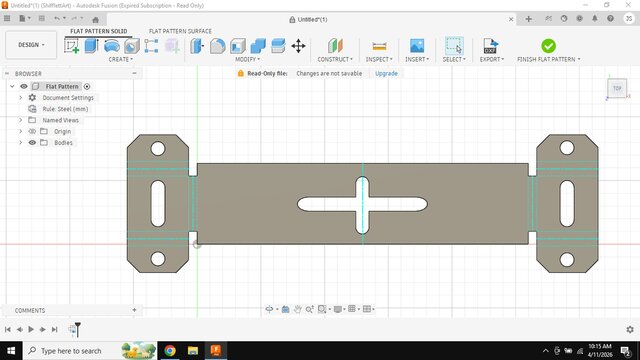Toggle visibility of Origin folder
The image size is (640, 360).
(x=32, y=131)
